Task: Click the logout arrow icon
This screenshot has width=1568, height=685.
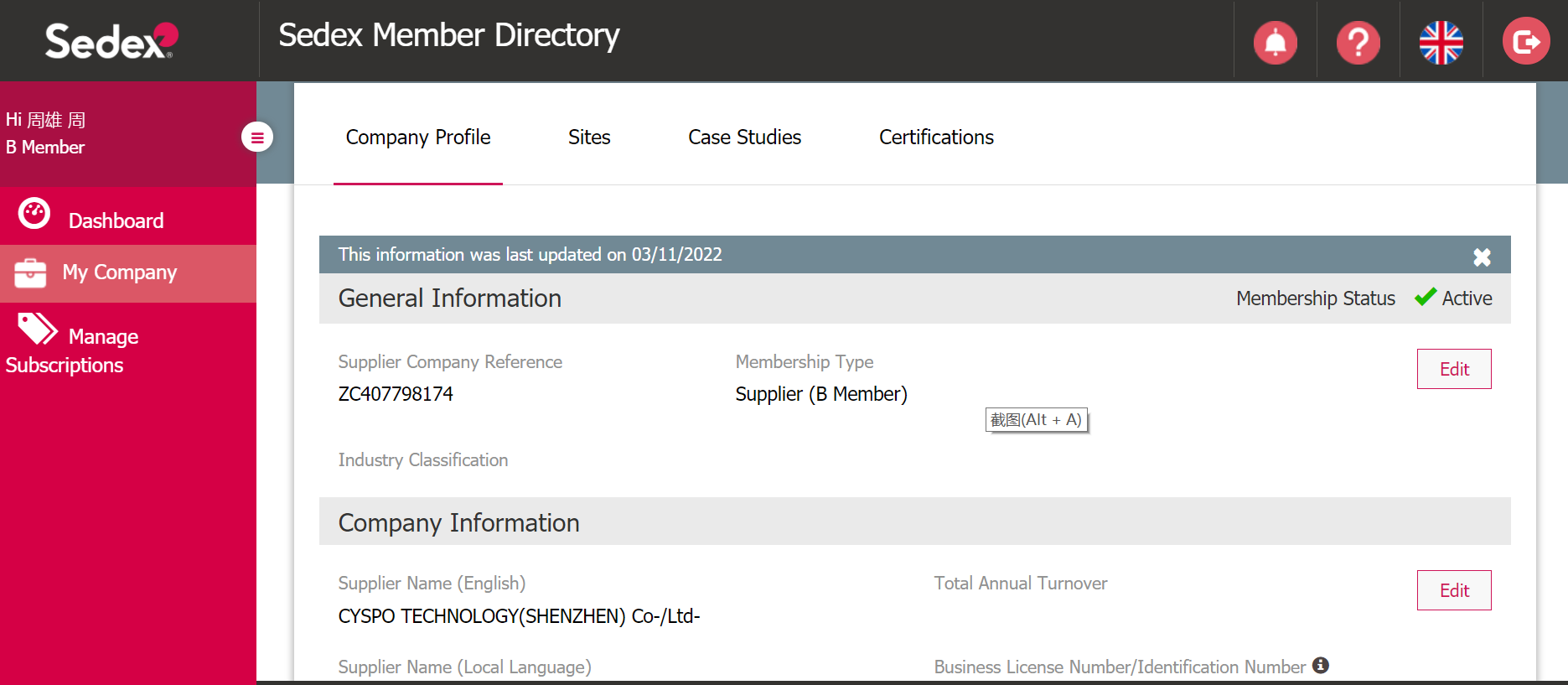Action: (x=1525, y=41)
